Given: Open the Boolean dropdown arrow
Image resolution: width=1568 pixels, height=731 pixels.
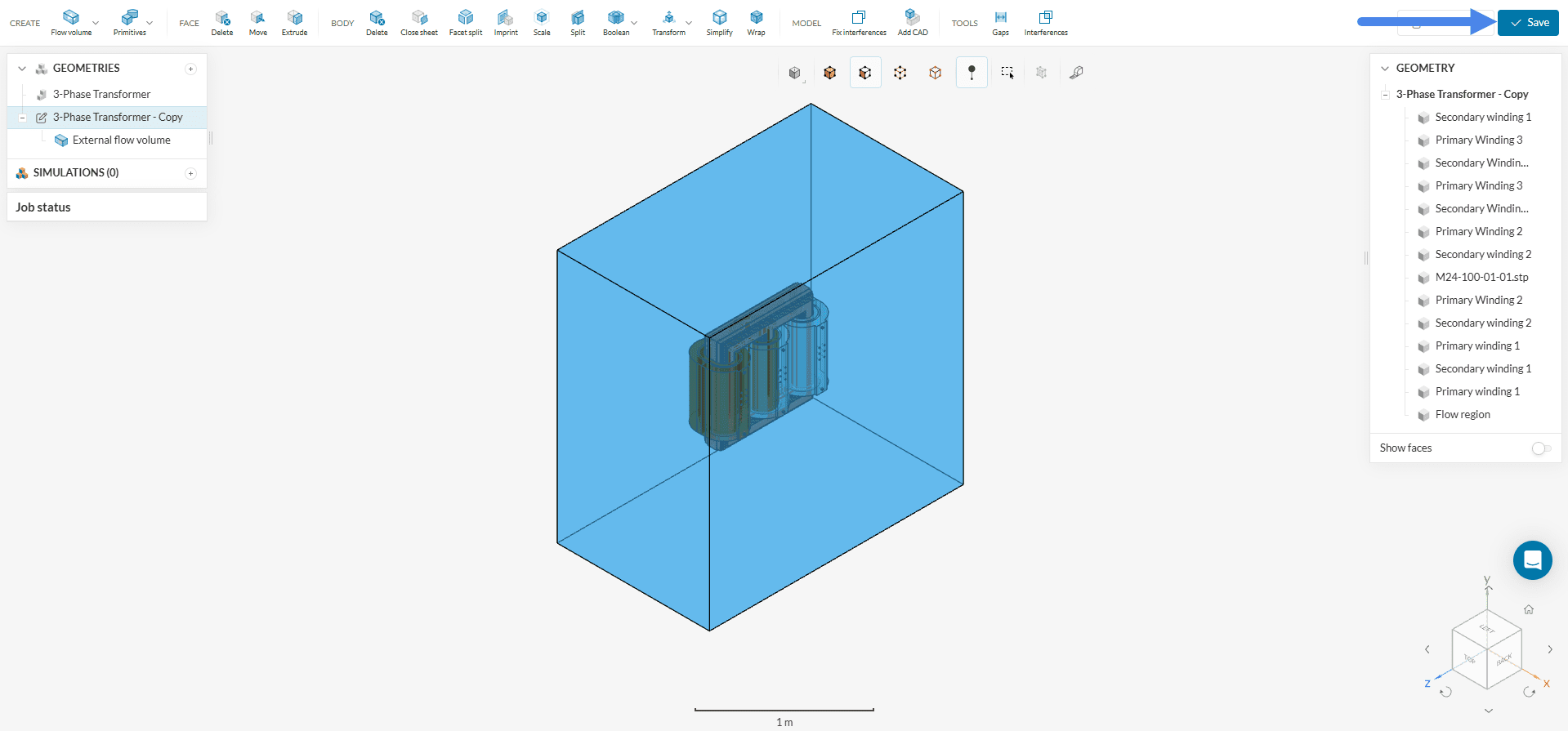Looking at the screenshot, I should [x=634, y=23].
